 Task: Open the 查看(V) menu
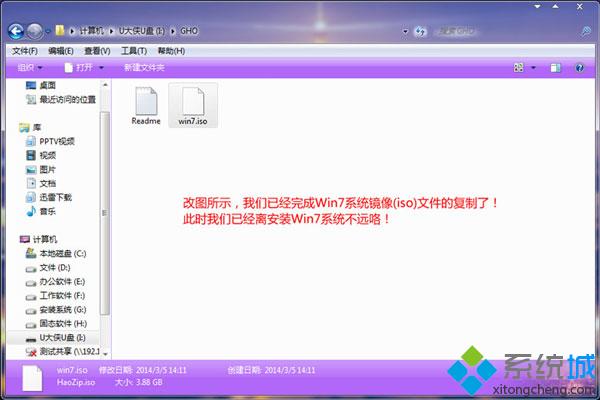coord(97,51)
